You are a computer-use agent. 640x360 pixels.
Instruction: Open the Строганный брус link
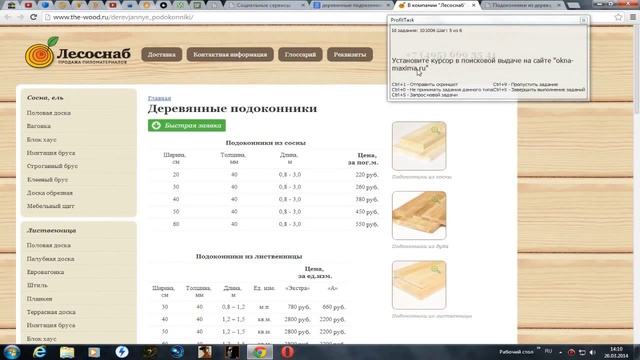(52, 166)
